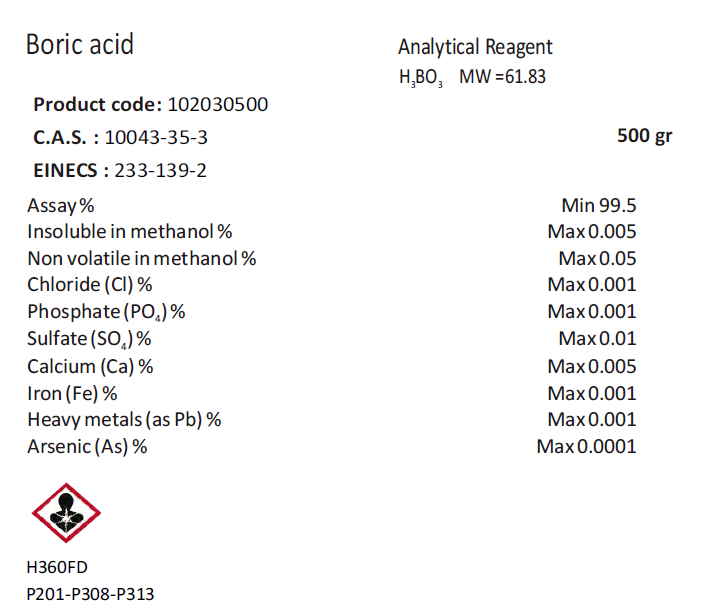Click the Min 99.5 assay value
The width and height of the screenshot is (702, 613).
599,206
